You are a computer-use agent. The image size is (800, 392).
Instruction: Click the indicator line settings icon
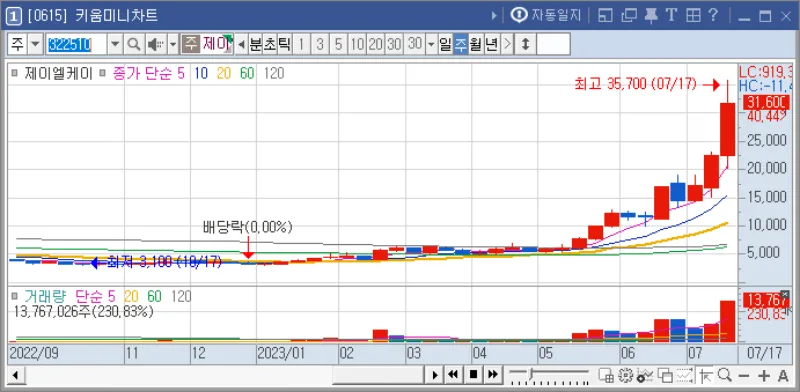pos(644,376)
